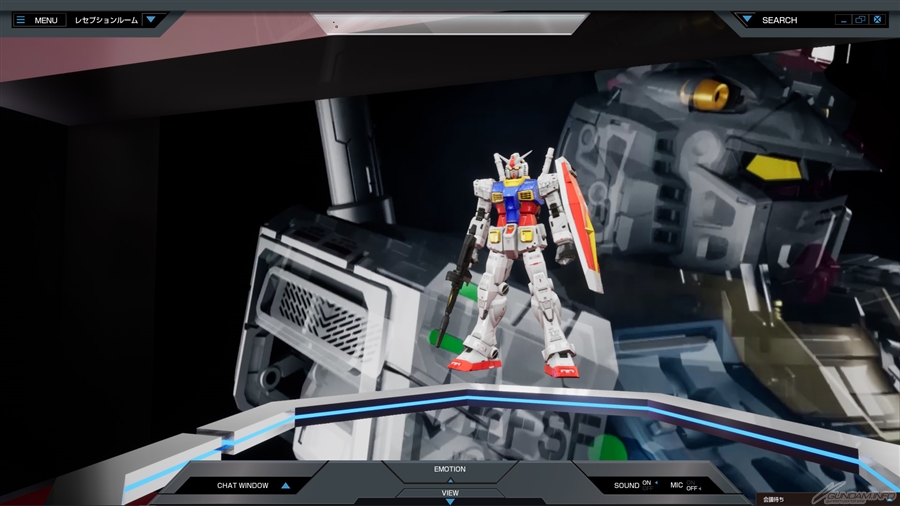
Task: Minimize the app using the underscore icon
Action: pyautogui.click(x=843, y=20)
